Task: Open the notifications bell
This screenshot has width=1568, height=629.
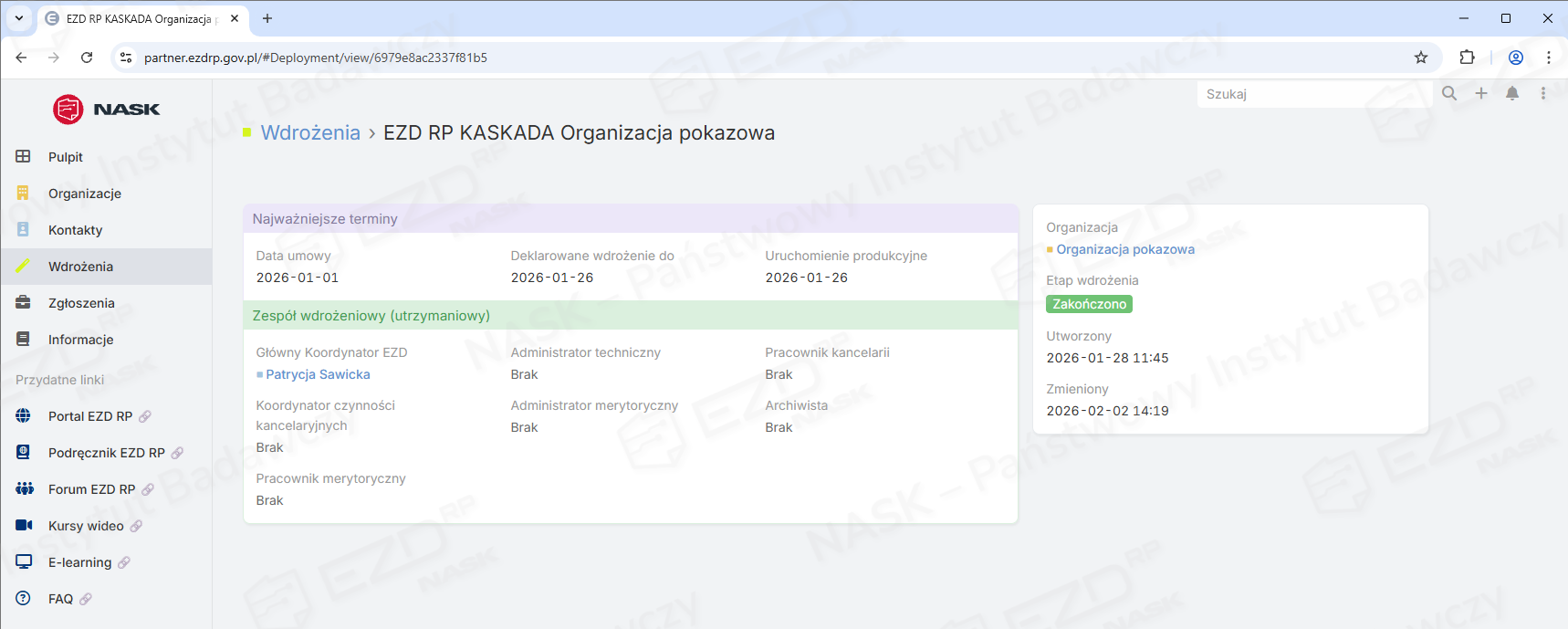Action: 1512,93
